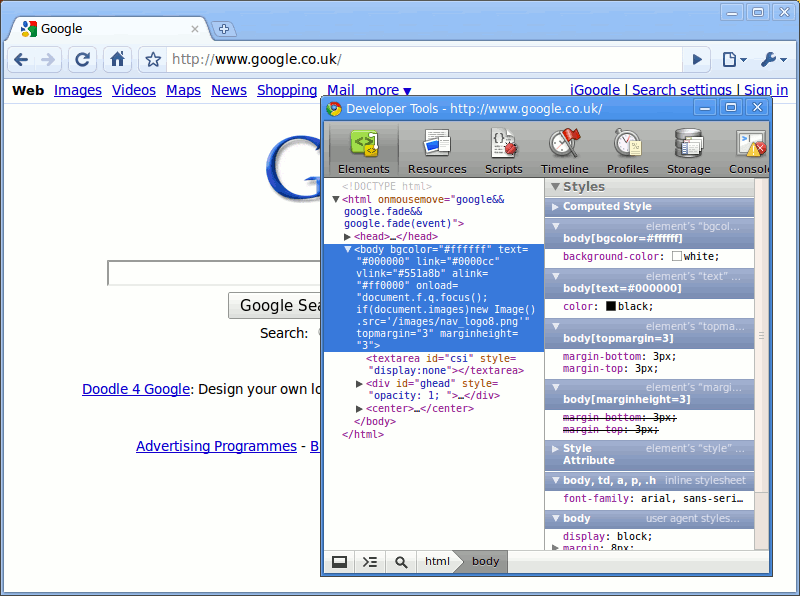800x596 pixels.
Task: Activate the magnifier element inspect tool
Action: (x=401, y=562)
